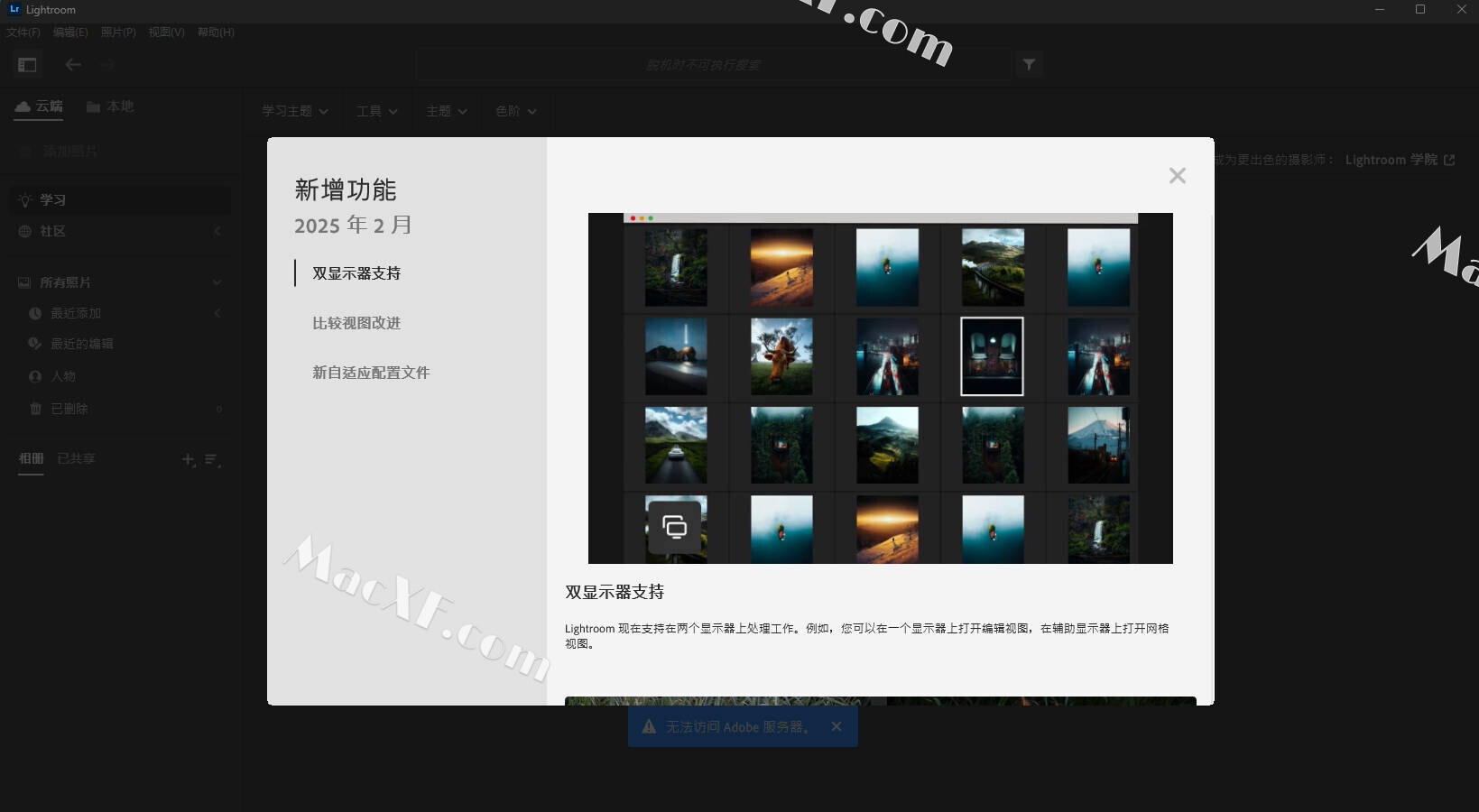This screenshot has height=812, width=1479.
Task: Expand the 工具 dropdown
Action: 377,111
